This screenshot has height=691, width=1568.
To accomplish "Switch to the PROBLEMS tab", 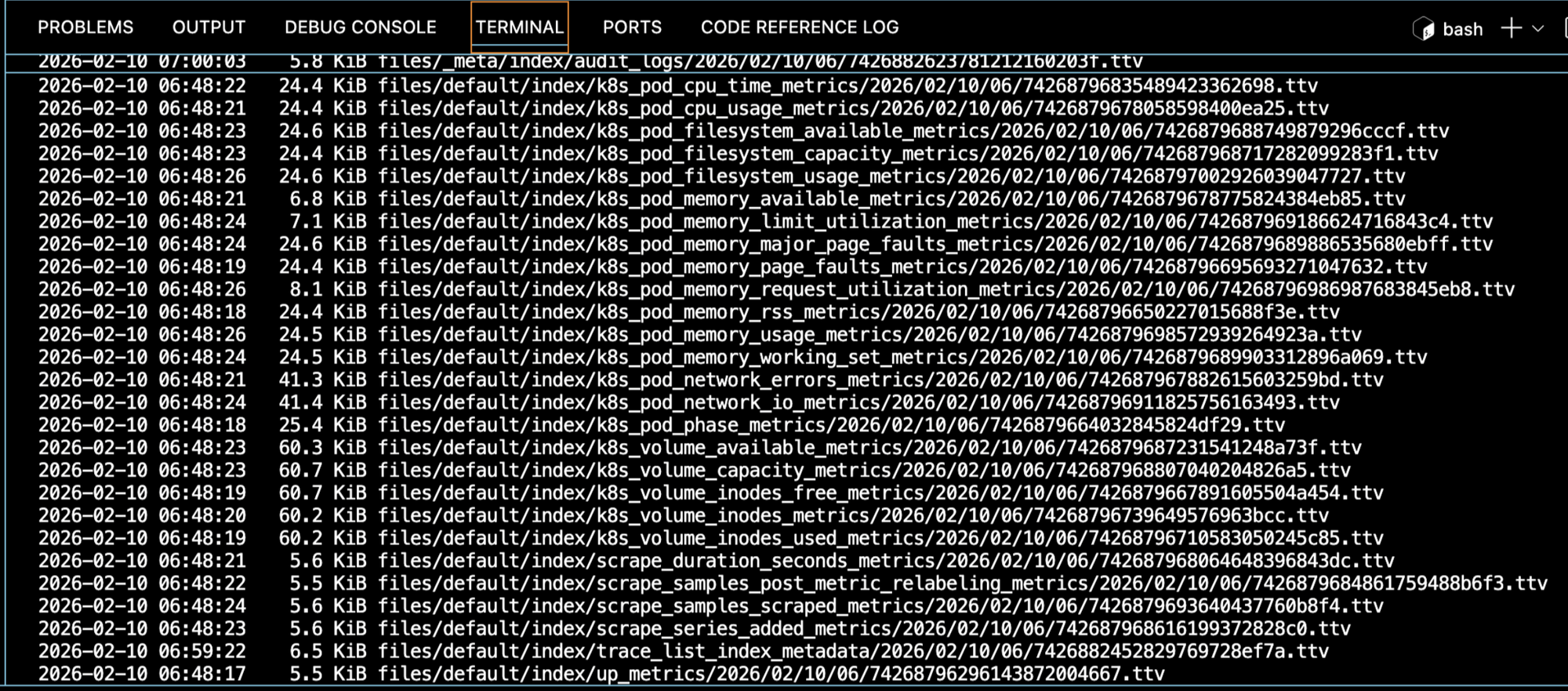I will coord(85,27).
